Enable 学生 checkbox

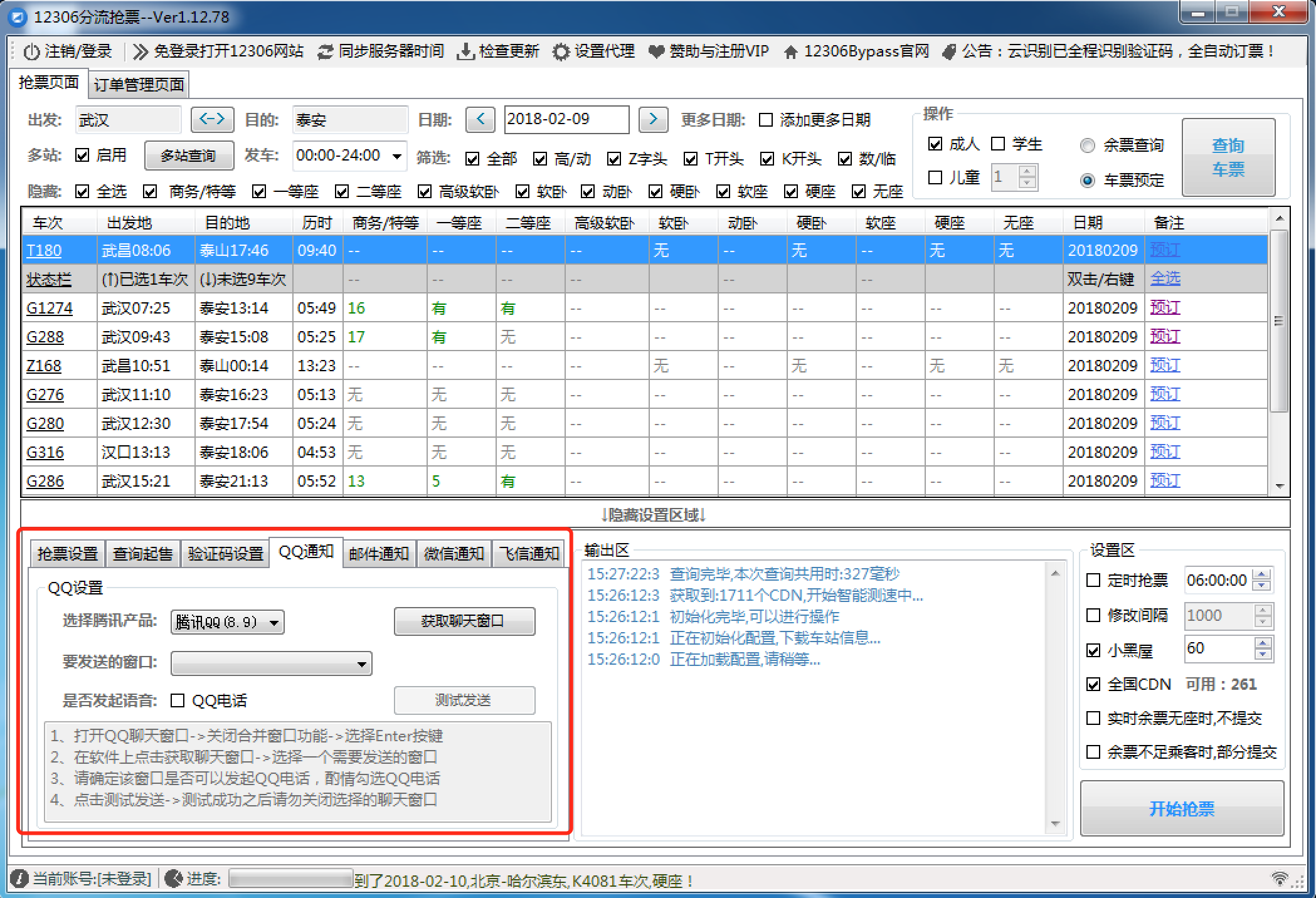click(x=998, y=144)
